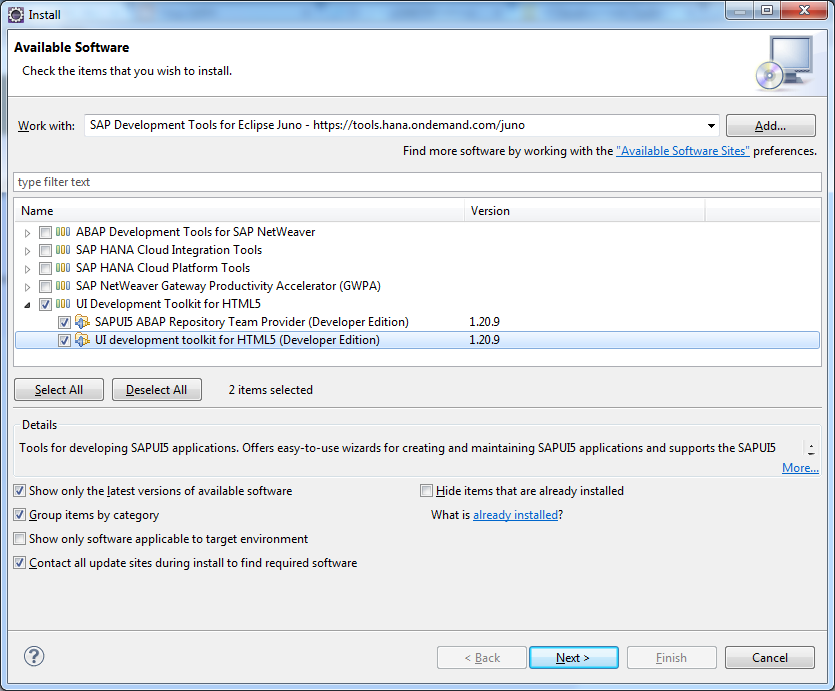Check SAP NetWeaver Gateway Productivity Accelerator
This screenshot has height=691, width=835.
click(x=45, y=287)
